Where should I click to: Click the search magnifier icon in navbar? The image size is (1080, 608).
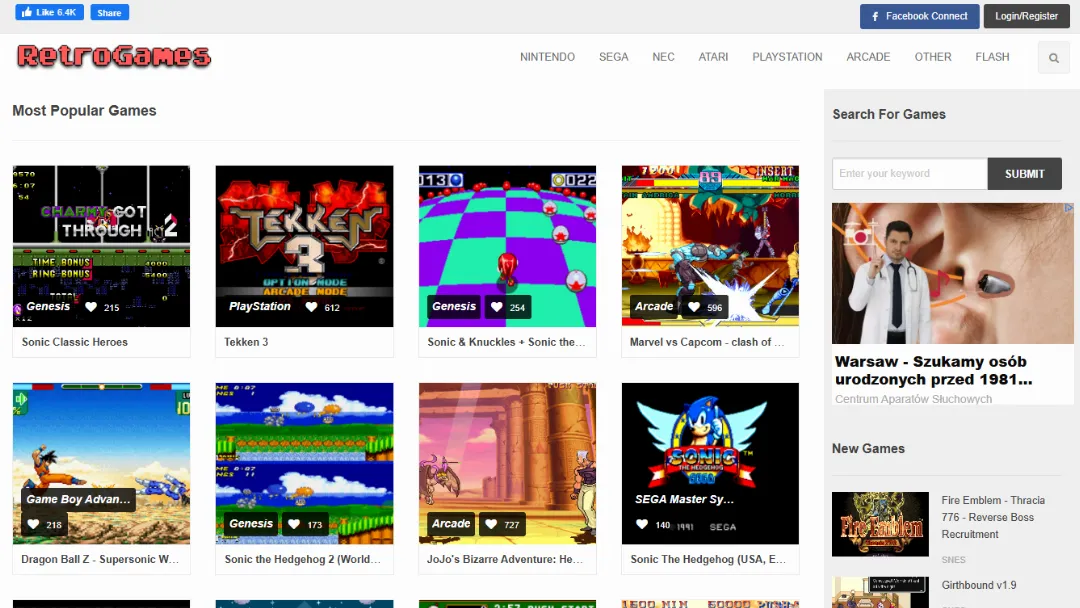click(1053, 58)
